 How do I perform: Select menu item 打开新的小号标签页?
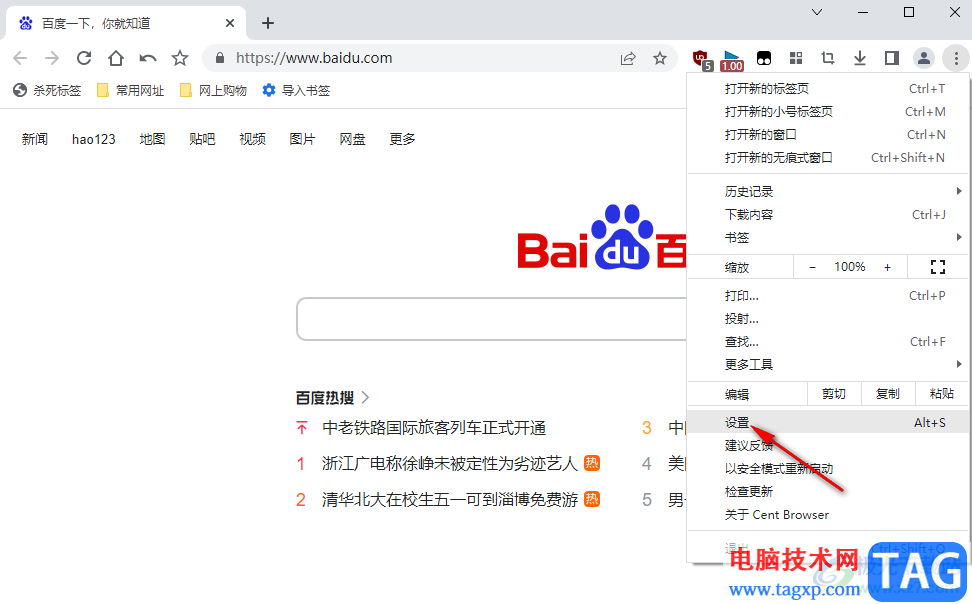pos(828,112)
